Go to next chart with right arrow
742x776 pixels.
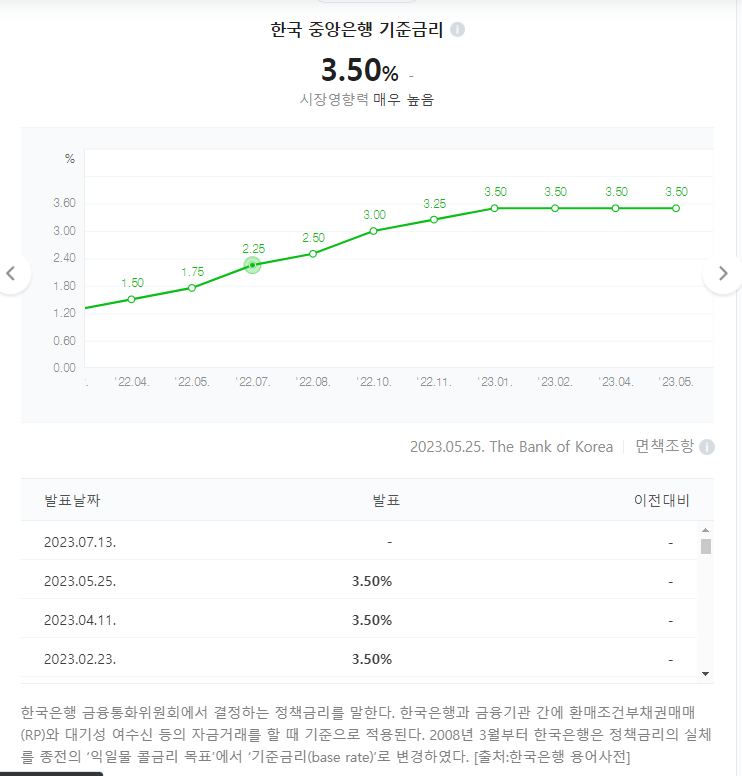(x=722, y=273)
